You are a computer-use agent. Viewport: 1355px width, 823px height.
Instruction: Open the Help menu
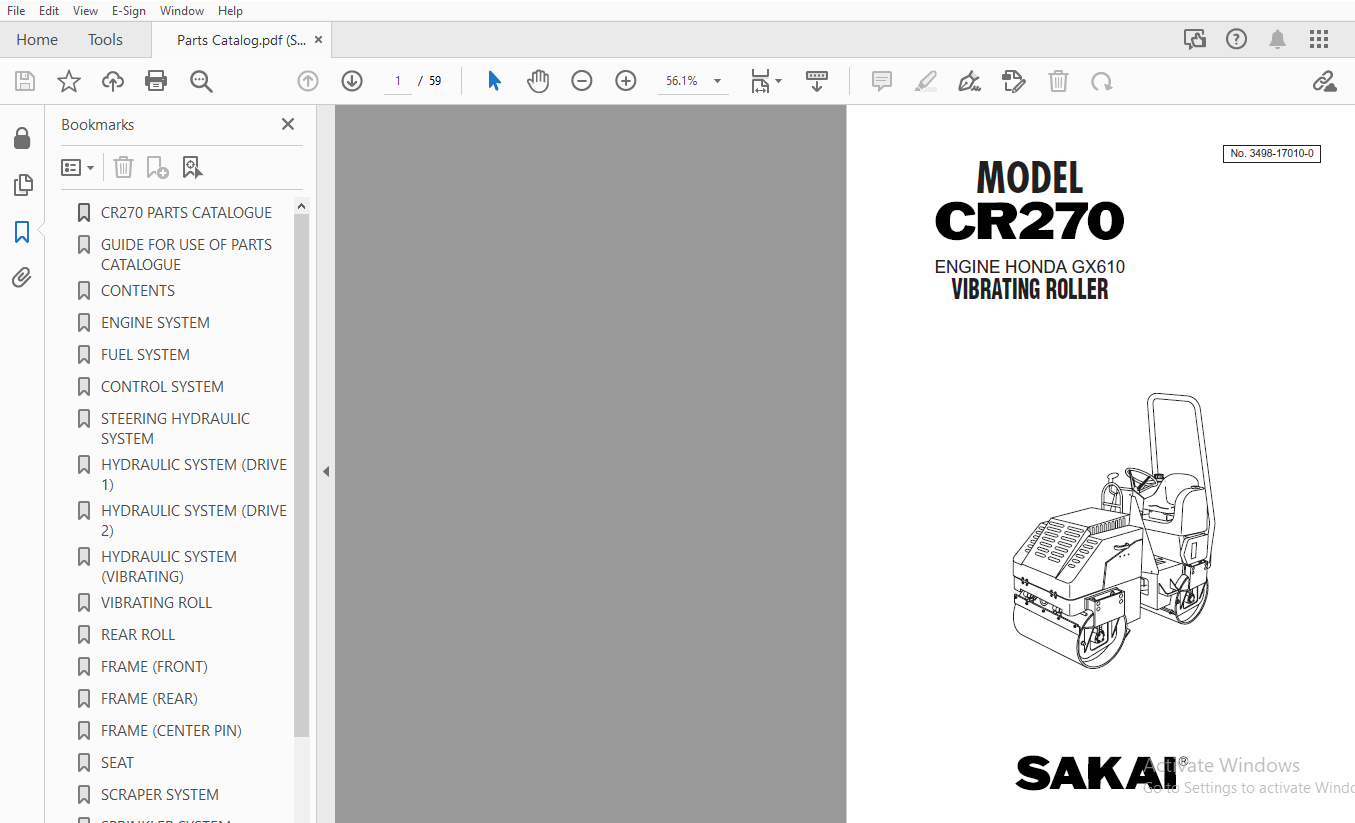click(230, 11)
